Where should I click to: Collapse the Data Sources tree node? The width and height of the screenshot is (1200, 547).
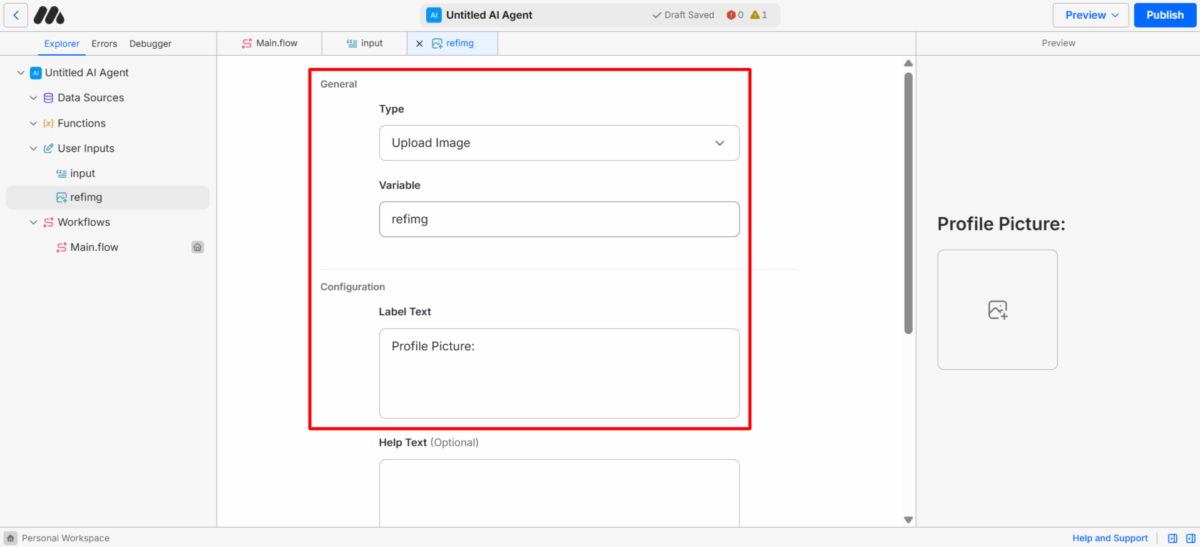pos(33,98)
